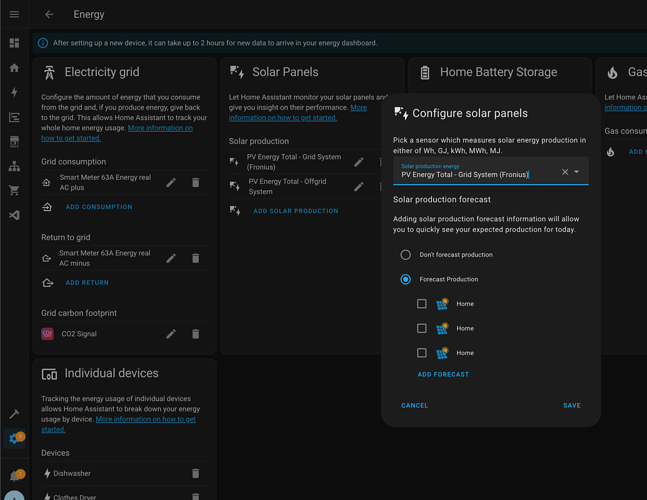This screenshot has height=500, width=647.
Task: Click the back arrow next to Energy
Action: [x=49, y=15]
